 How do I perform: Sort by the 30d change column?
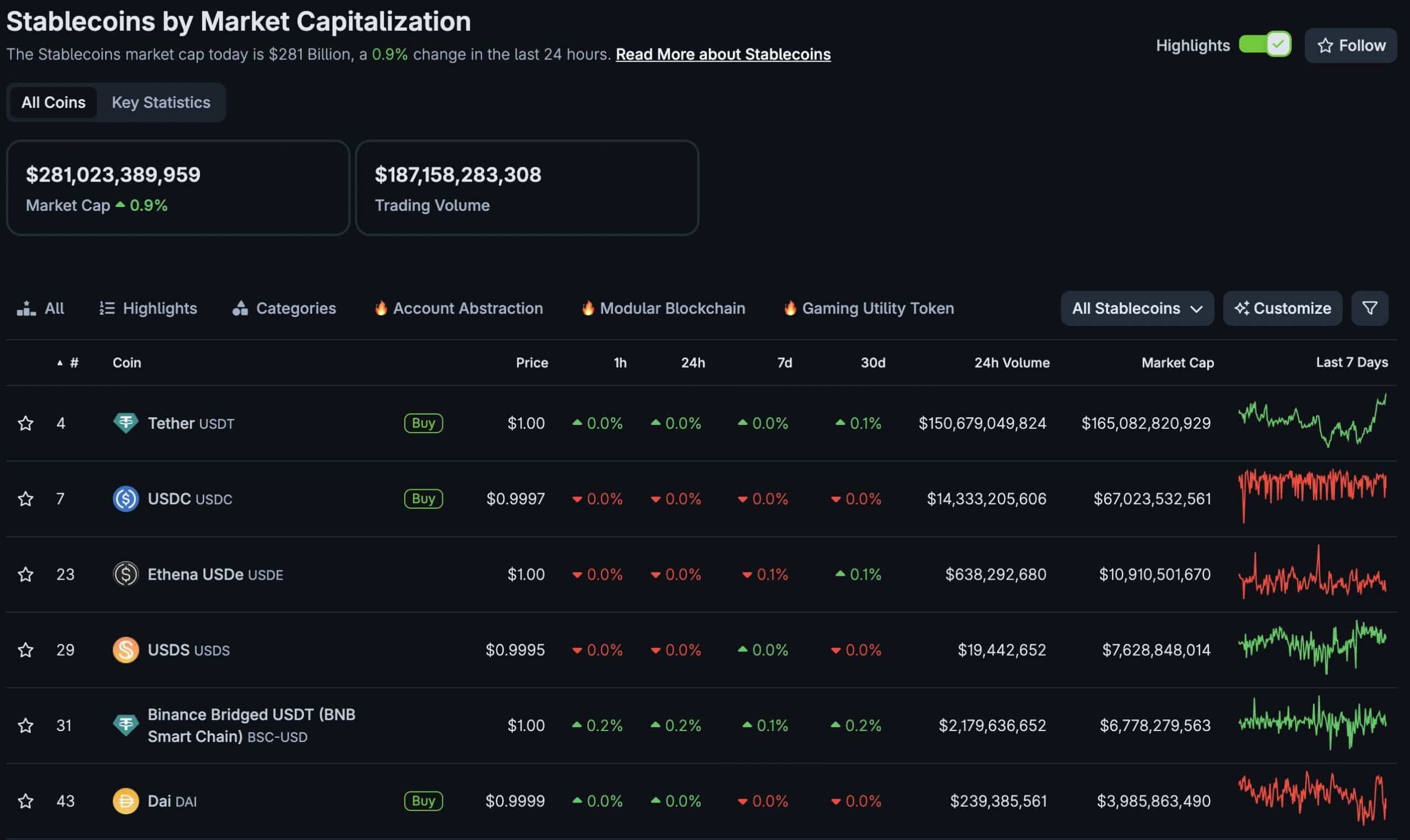tap(873, 363)
